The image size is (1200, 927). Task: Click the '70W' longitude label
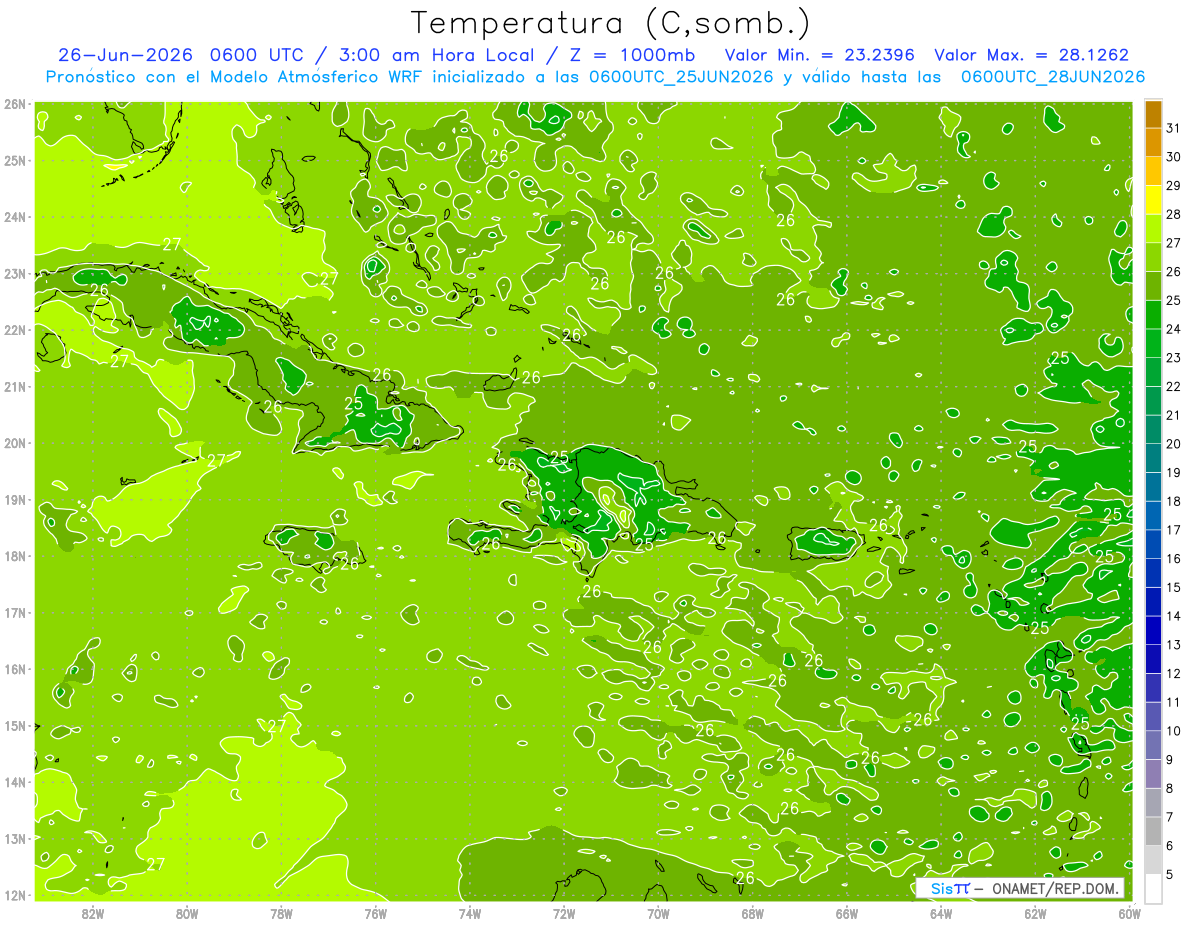pos(658,913)
